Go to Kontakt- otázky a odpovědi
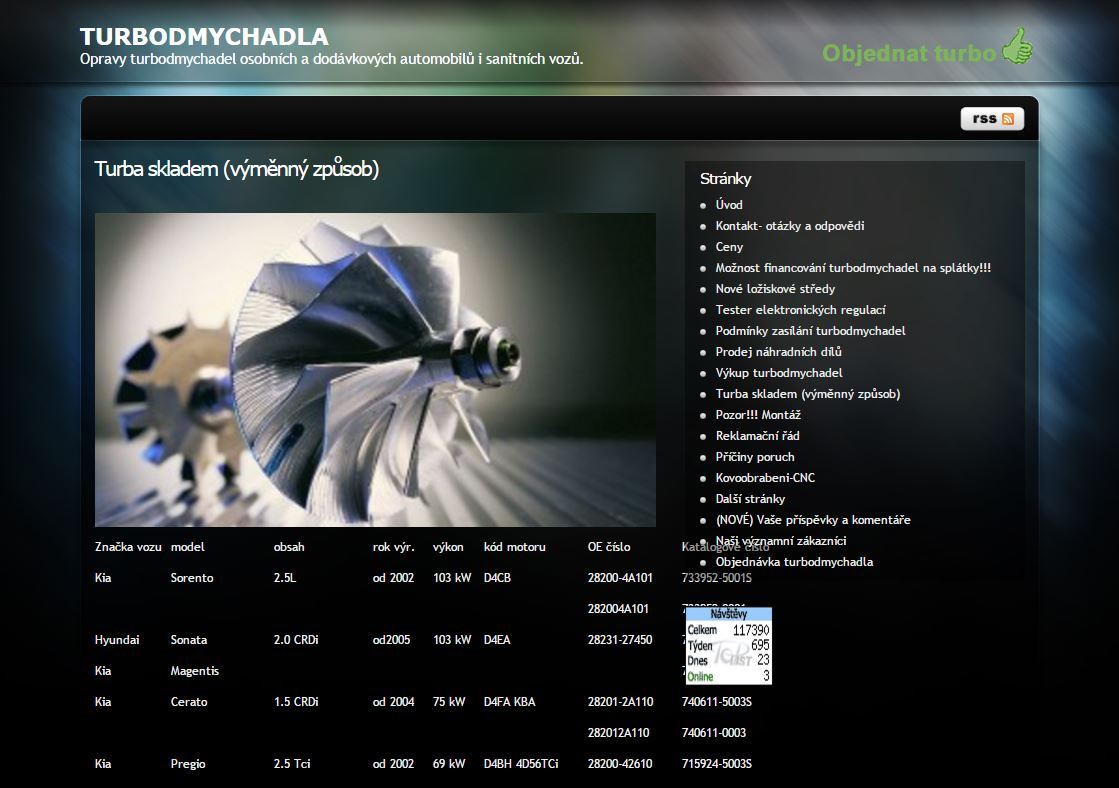Image resolution: width=1119 pixels, height=788 pixels. pyautogui.click(x=789, y=226)
